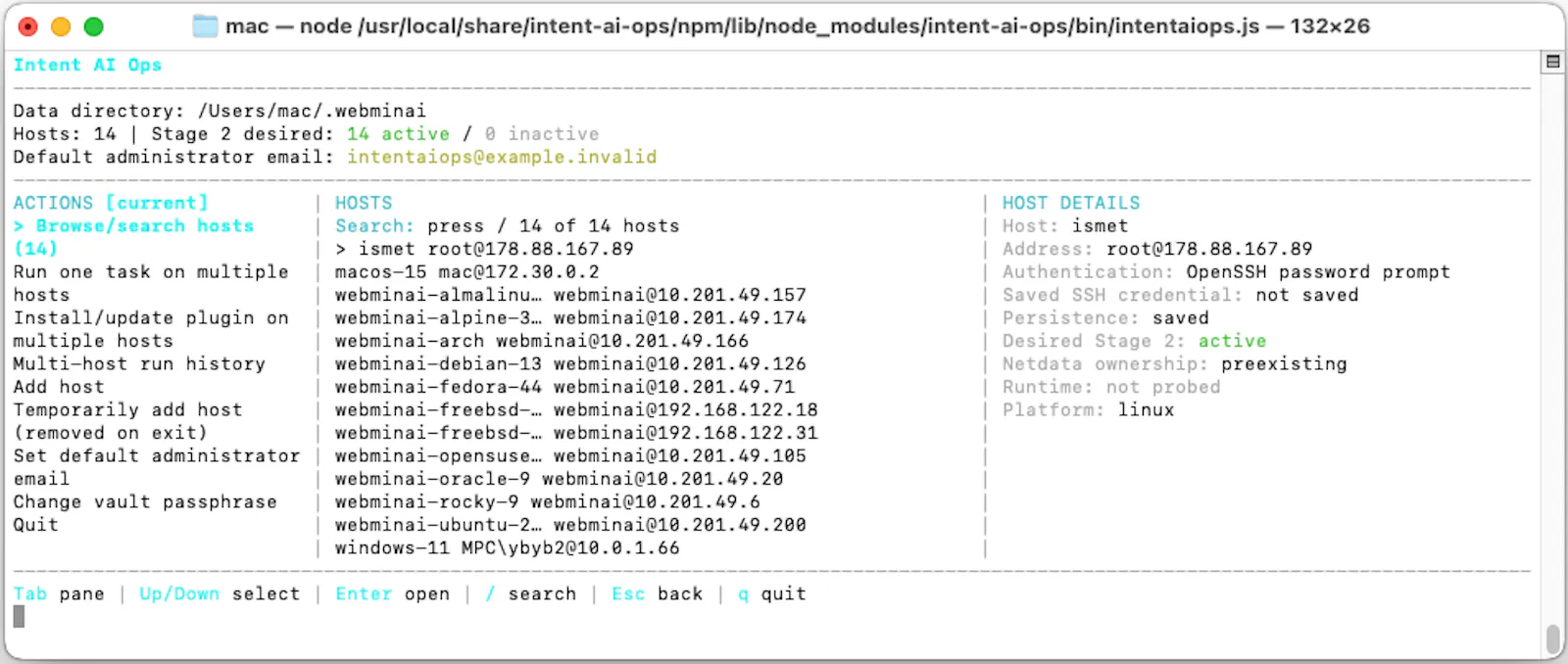Select Install/update plugin on multiple hosts
The image size is (1568, 664).
click(x=151, y=329)
